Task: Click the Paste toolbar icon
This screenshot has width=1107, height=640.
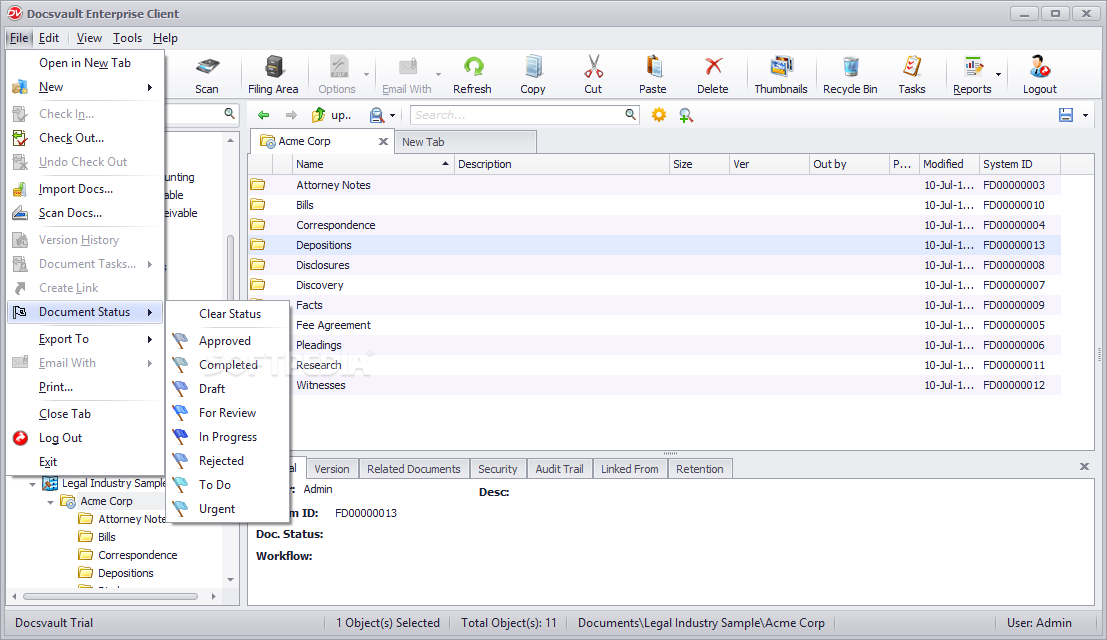Action: coord(653,68)
